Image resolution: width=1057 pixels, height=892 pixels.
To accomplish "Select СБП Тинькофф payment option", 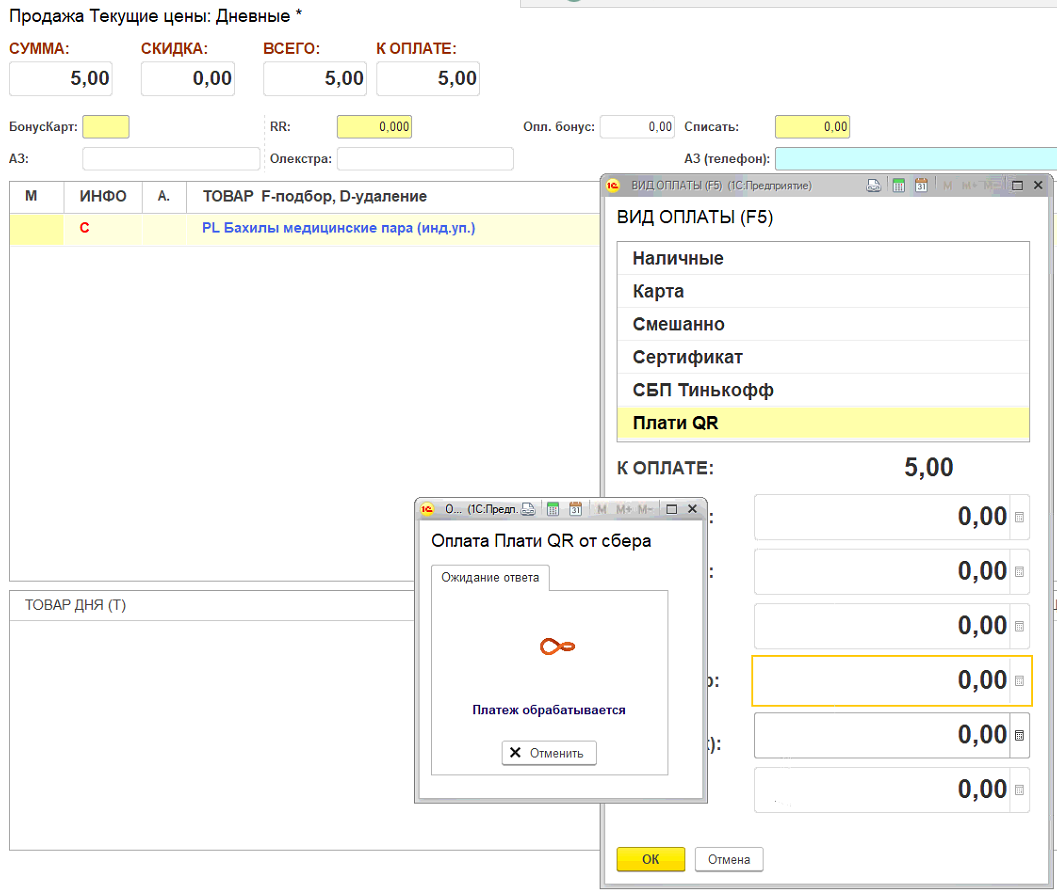I will 702,390.
